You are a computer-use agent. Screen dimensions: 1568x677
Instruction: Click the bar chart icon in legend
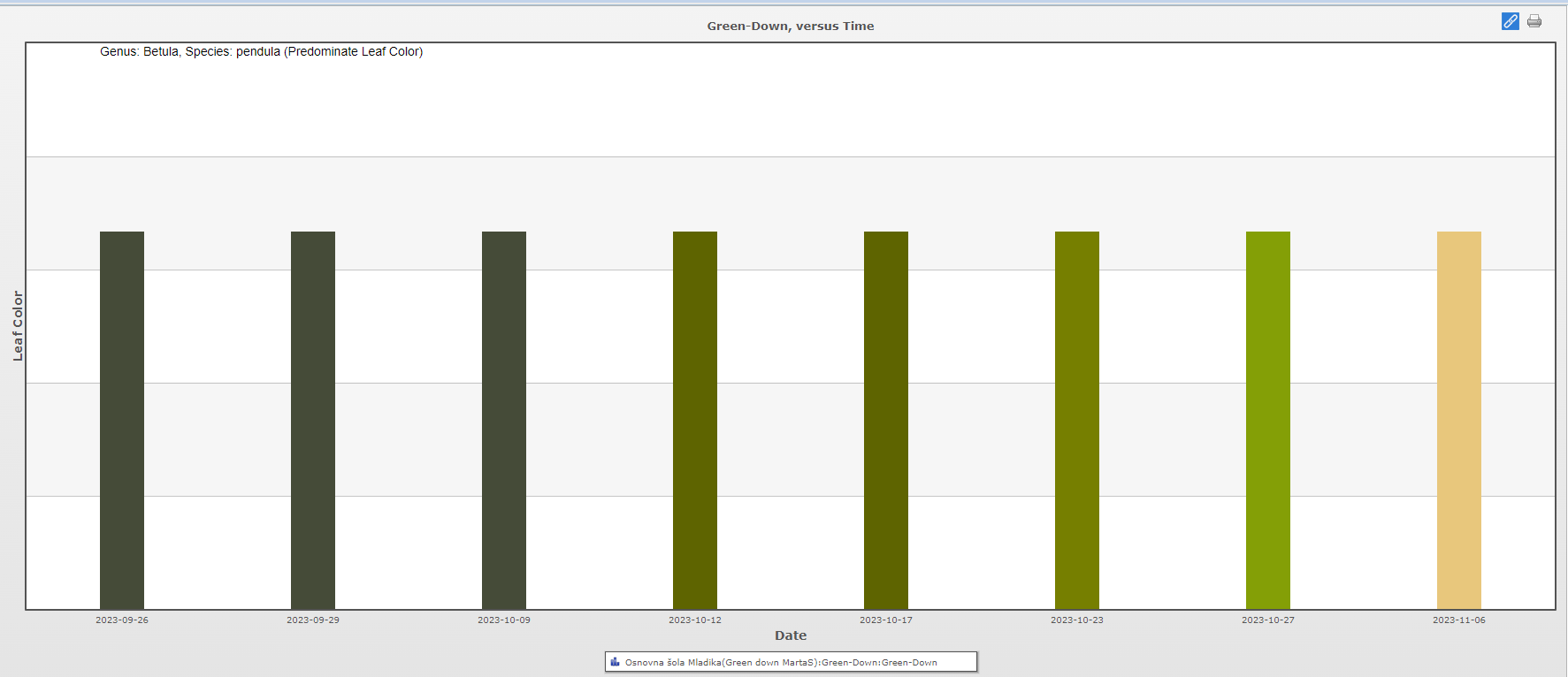tap(615, 662)
